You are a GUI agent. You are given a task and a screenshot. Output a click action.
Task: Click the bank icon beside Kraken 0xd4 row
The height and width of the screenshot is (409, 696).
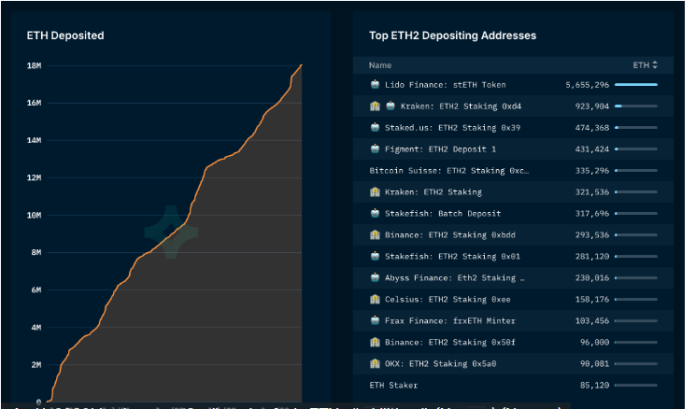coord(375,106)
